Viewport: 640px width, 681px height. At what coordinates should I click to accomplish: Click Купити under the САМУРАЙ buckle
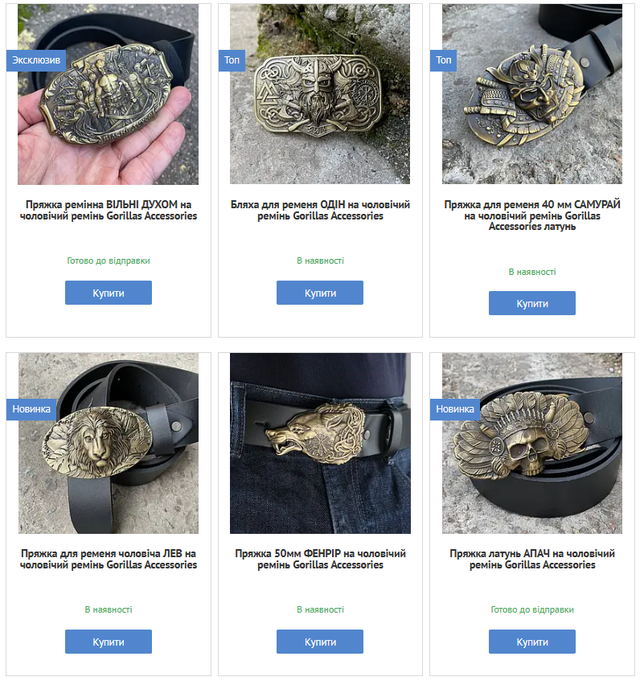pos(532,303)
